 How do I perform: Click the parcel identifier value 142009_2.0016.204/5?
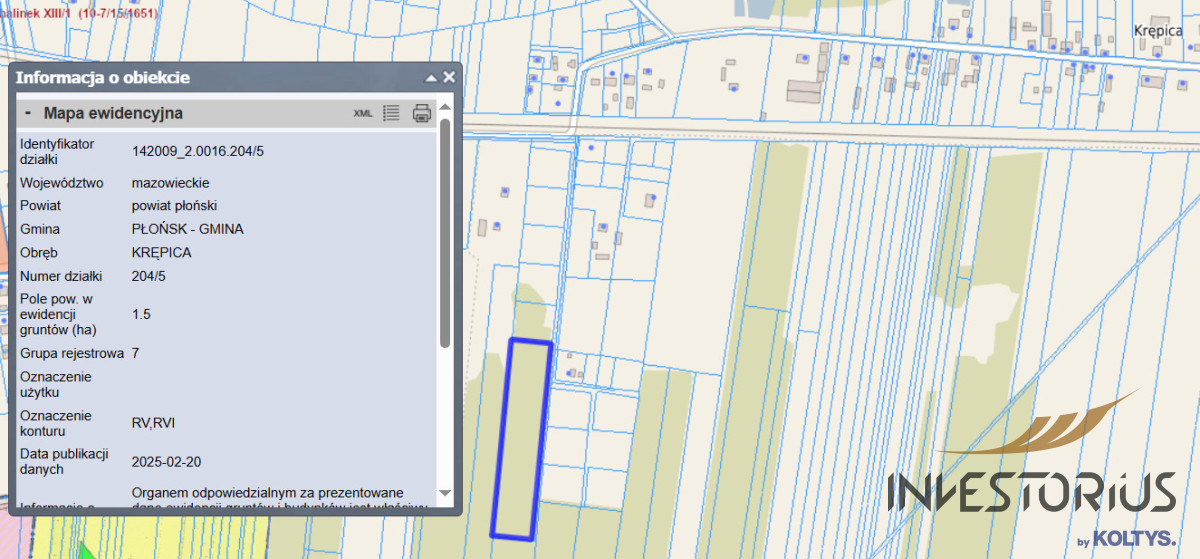198,151
